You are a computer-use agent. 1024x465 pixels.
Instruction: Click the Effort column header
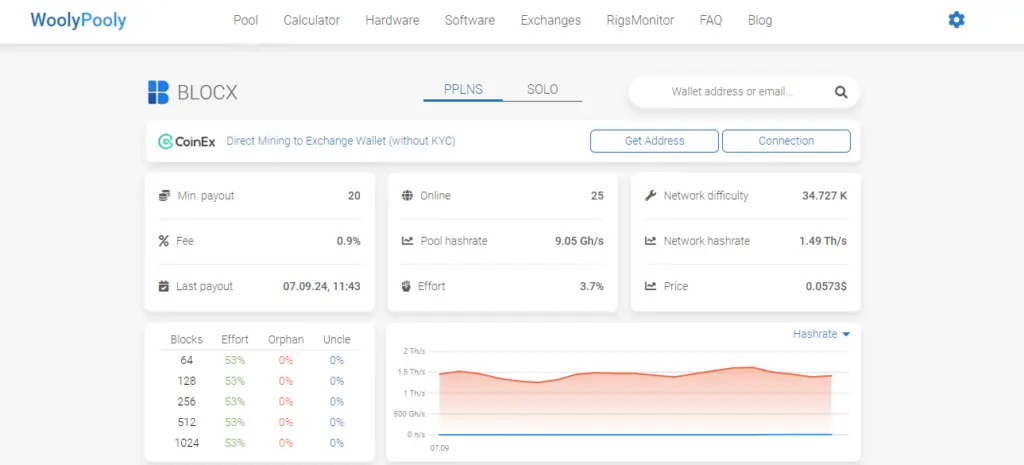pyautogui.click(x=234, y=340)
